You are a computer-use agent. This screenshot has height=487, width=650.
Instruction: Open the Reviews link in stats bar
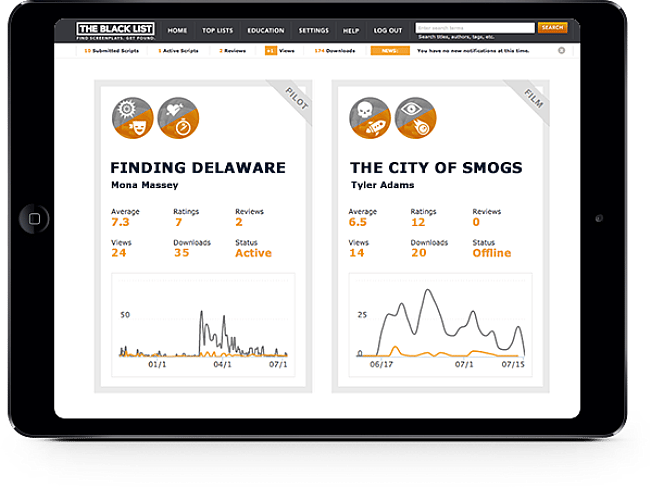(233, 51)
